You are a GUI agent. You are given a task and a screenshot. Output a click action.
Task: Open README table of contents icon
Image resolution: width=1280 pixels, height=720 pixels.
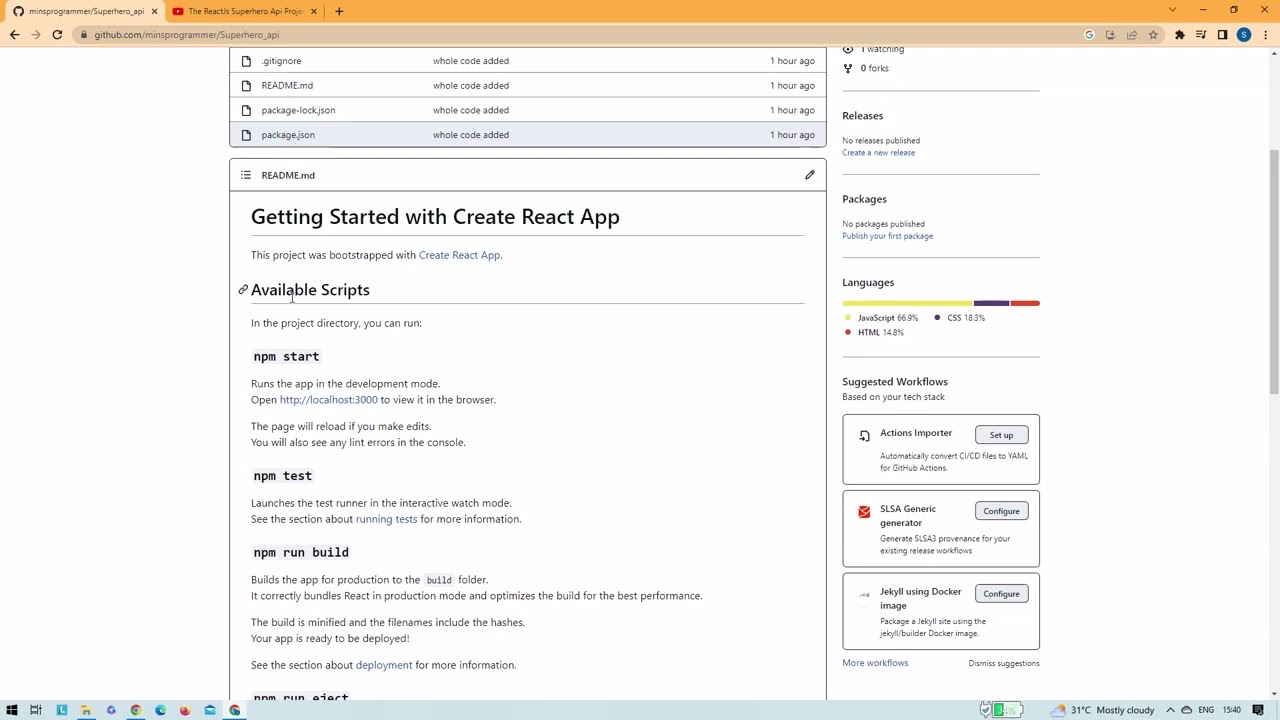pyautogui.click(x=246, y=175)
